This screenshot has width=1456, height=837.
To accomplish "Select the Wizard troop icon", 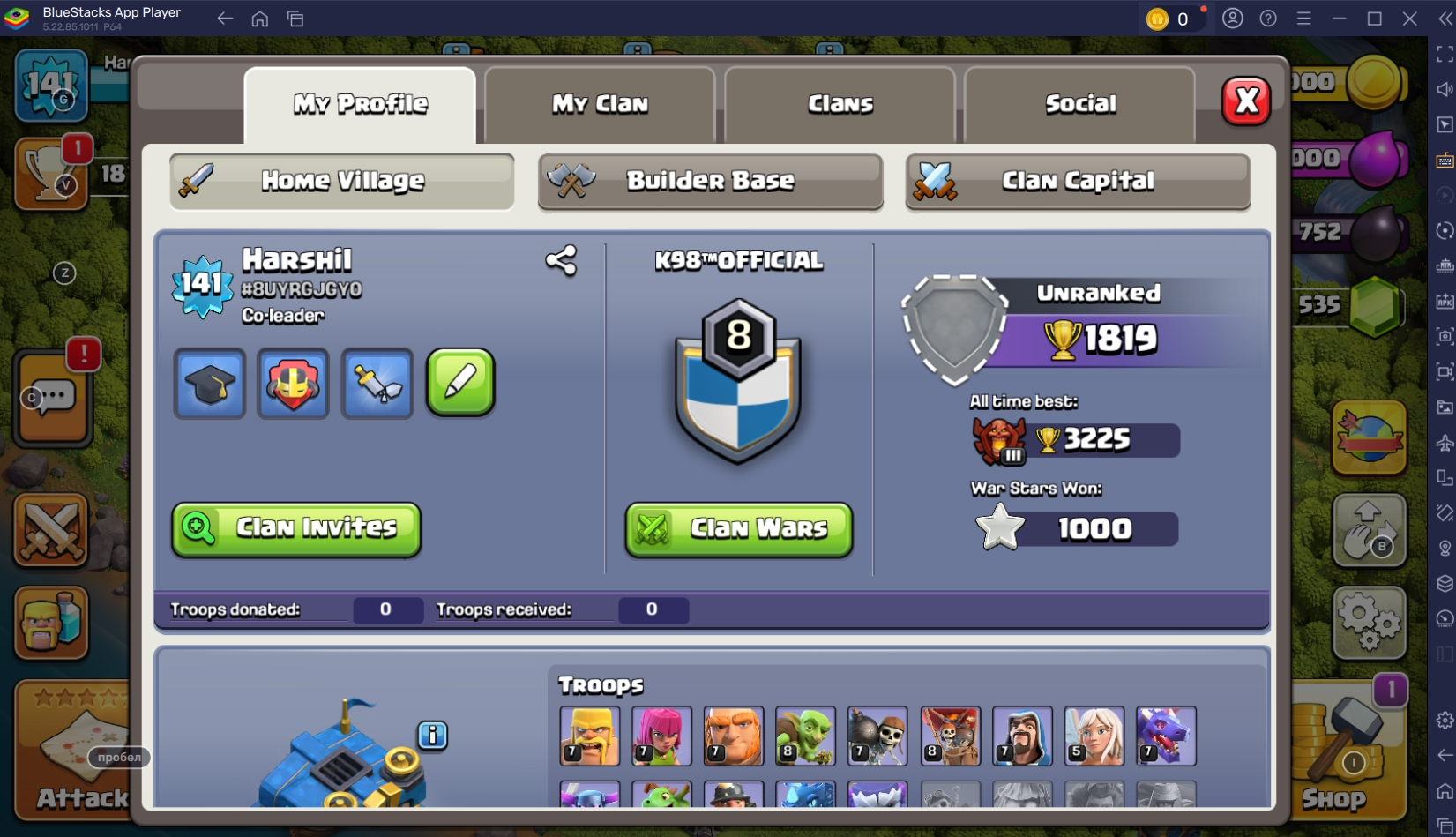I will (x=1022, y=736).
